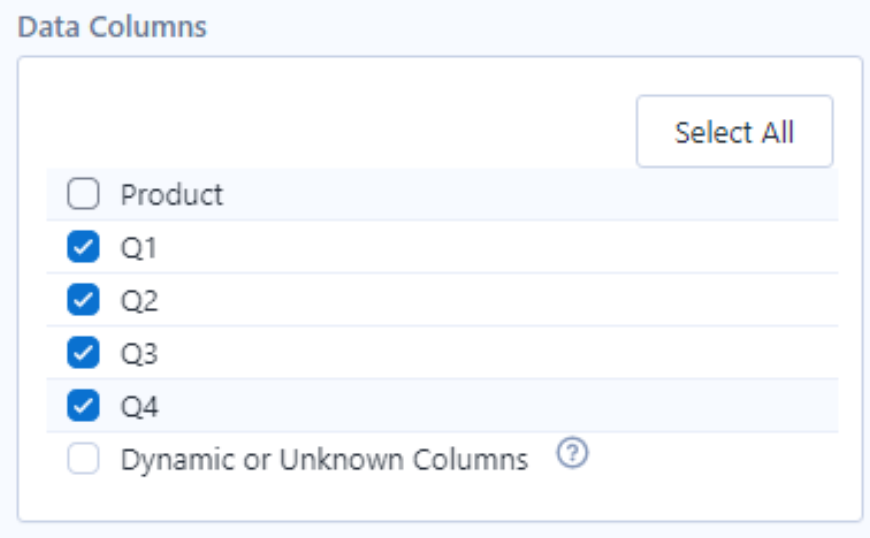This screenshot has width=870, height=538.
Task: Uncheck the Q1 column checkbox
Action: click(83, 246)
